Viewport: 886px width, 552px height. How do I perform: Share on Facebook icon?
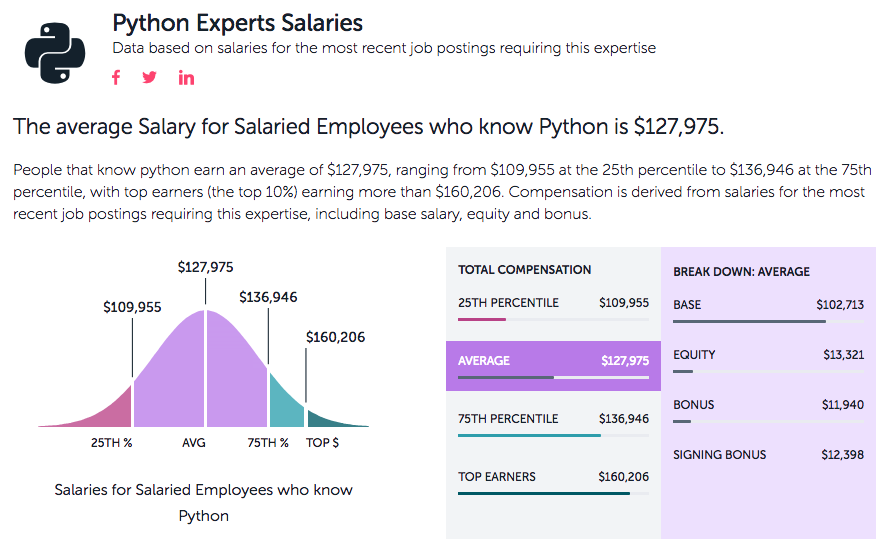(116, 78)
